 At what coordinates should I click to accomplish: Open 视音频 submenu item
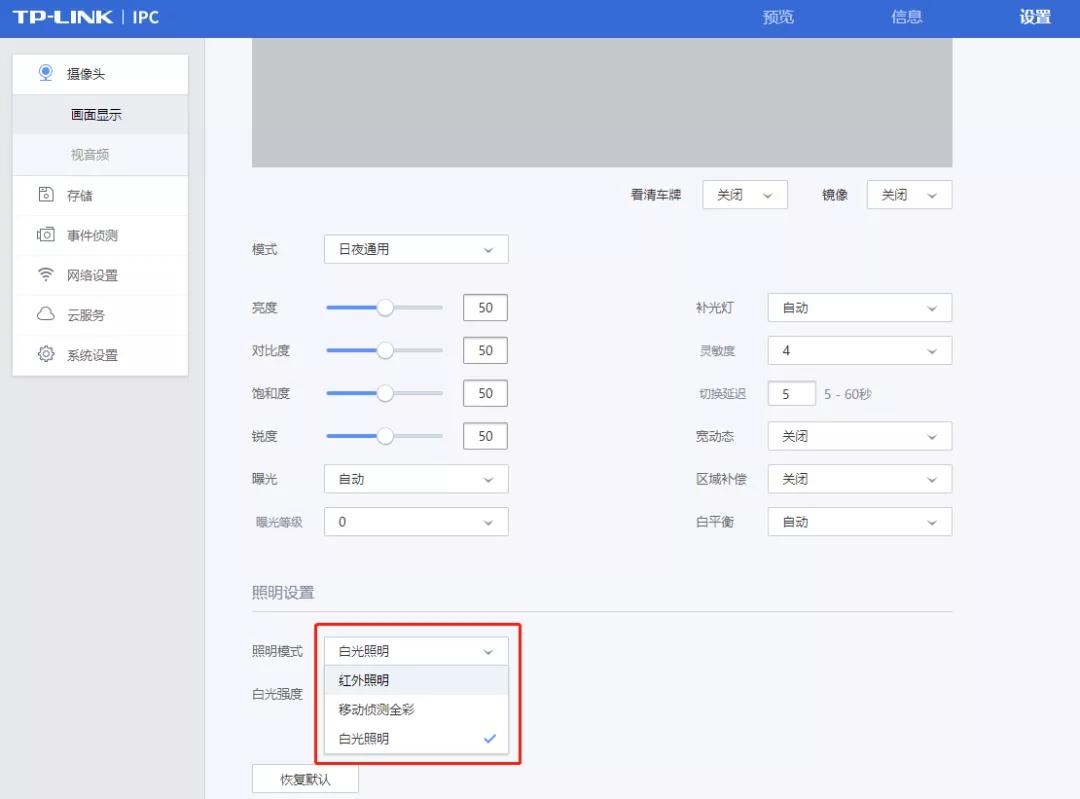90,155
